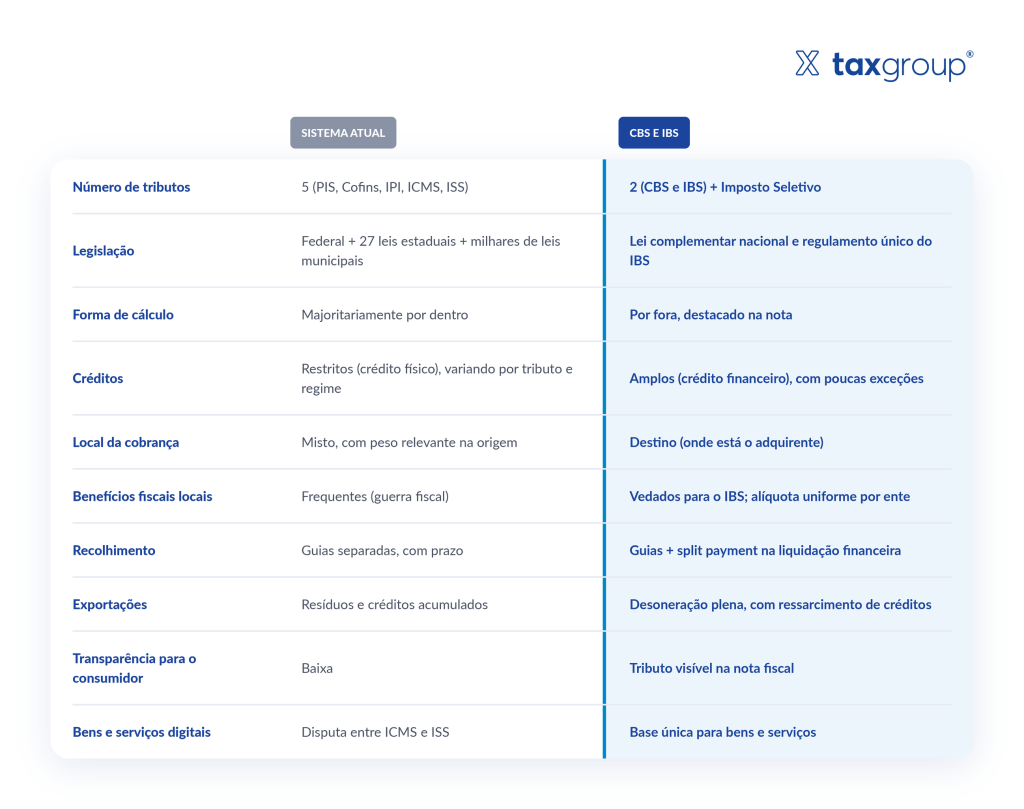Viewport: 1024px width, 809px height.
Task: Select the Exportações row label
Action: tap(110, 605)
